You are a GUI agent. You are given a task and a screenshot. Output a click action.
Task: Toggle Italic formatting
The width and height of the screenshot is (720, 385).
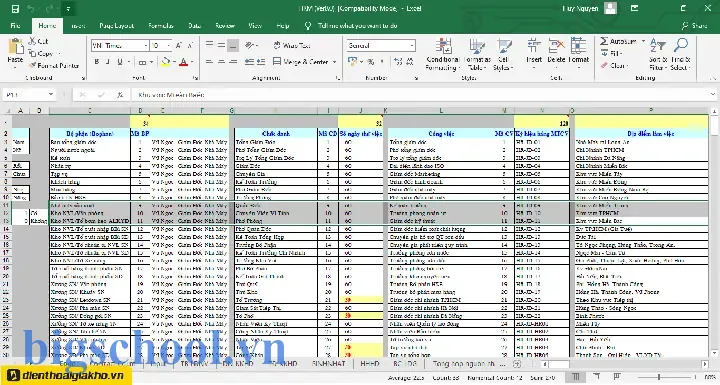click(108, 62)
